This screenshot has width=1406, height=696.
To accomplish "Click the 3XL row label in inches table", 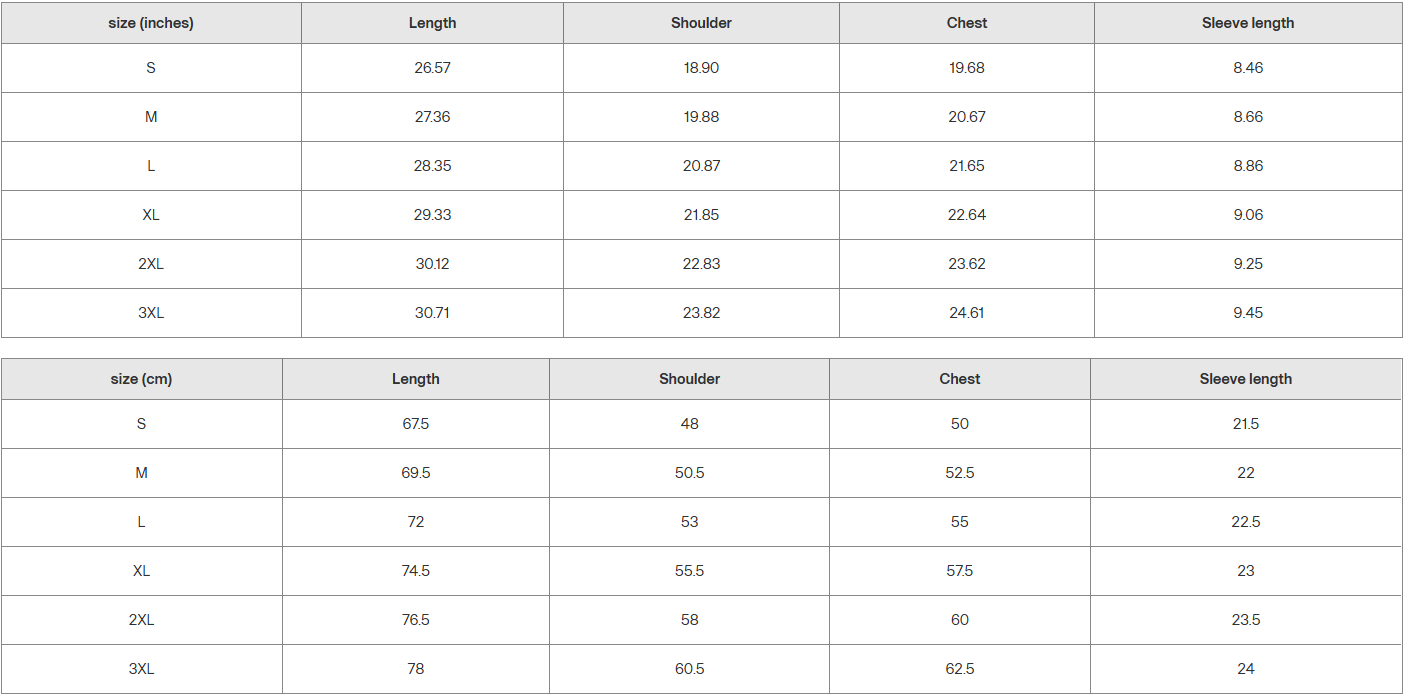I will pyautogui.click(x=151, y=313).
